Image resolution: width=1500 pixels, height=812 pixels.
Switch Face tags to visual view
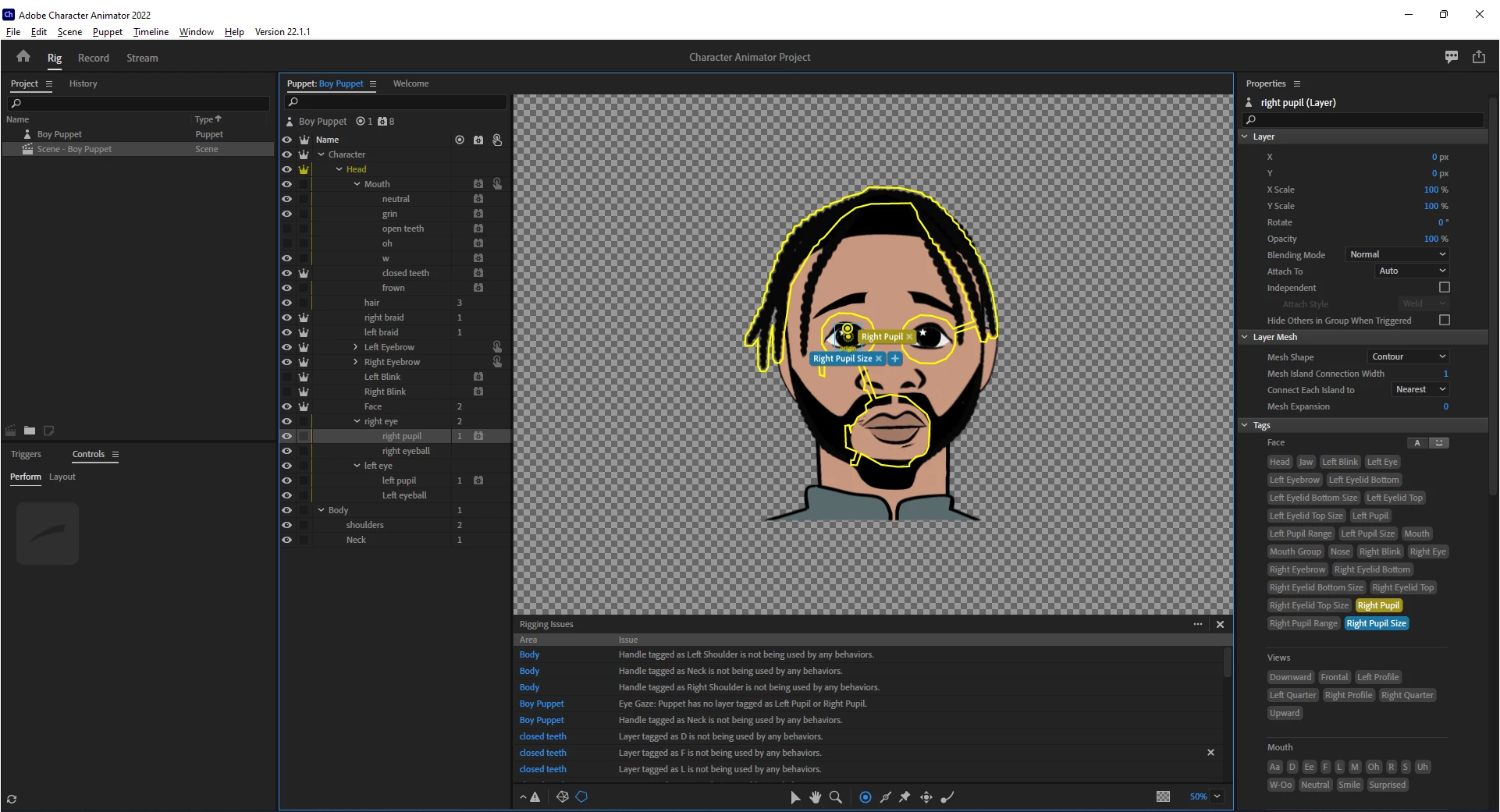tap(1439, 443)
